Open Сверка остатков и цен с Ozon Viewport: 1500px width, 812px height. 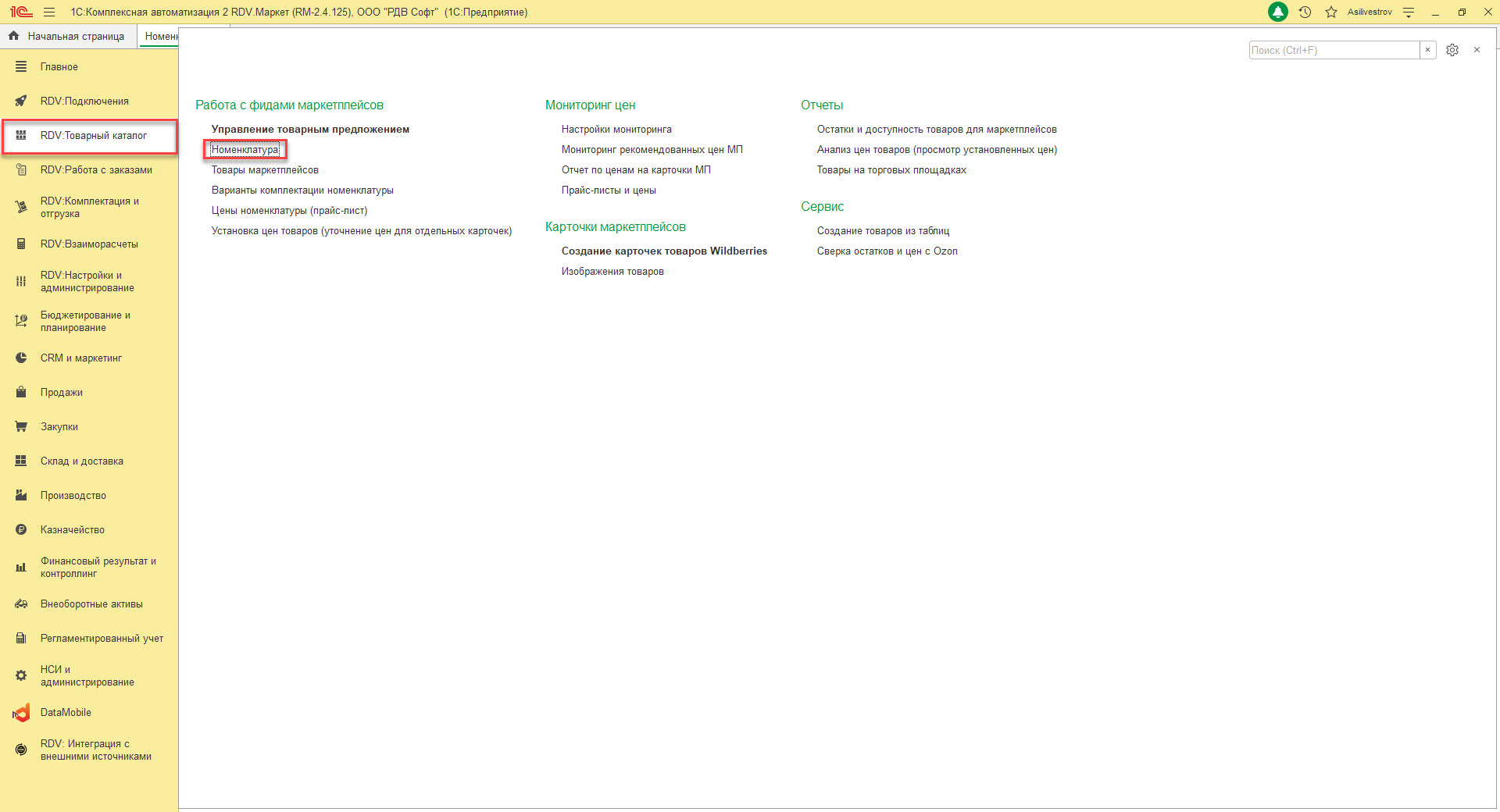click(887, 251)
